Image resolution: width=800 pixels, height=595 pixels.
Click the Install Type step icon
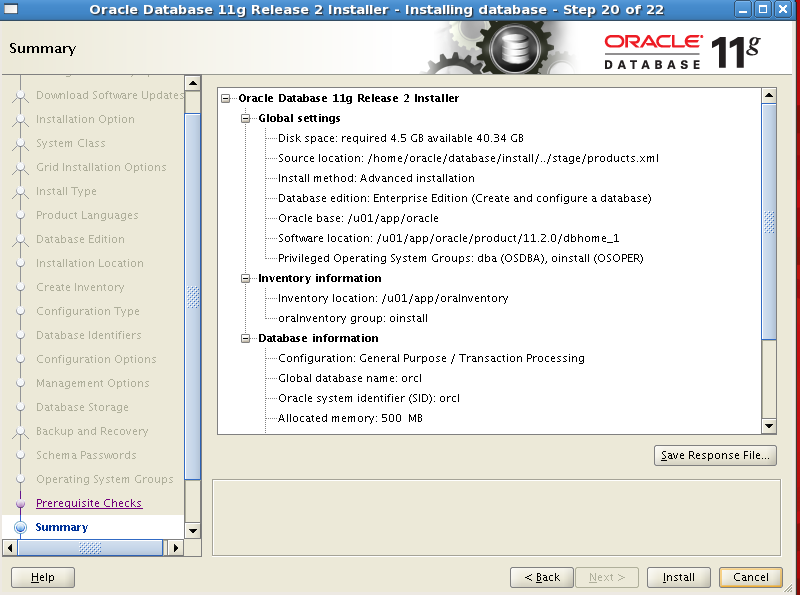20,191
